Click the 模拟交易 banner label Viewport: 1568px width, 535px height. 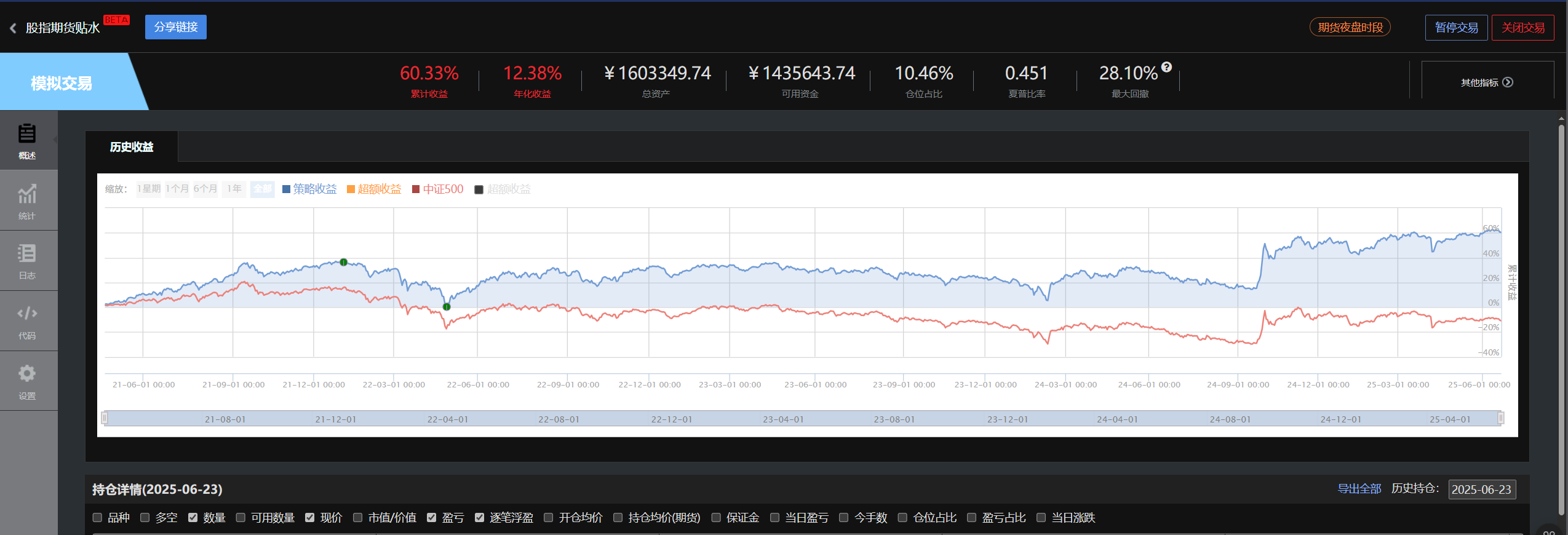coord(62,83)
